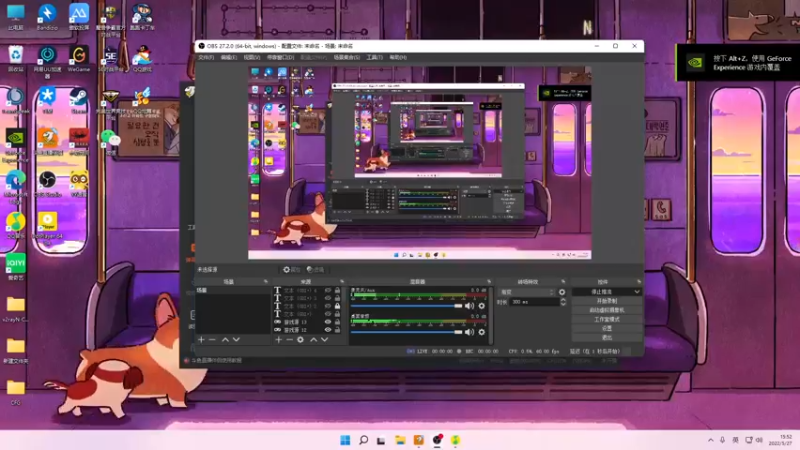Screen dimensions: 800x450
Task: Pop out the Scene Transitions dock
Action: tap(563, 282)
